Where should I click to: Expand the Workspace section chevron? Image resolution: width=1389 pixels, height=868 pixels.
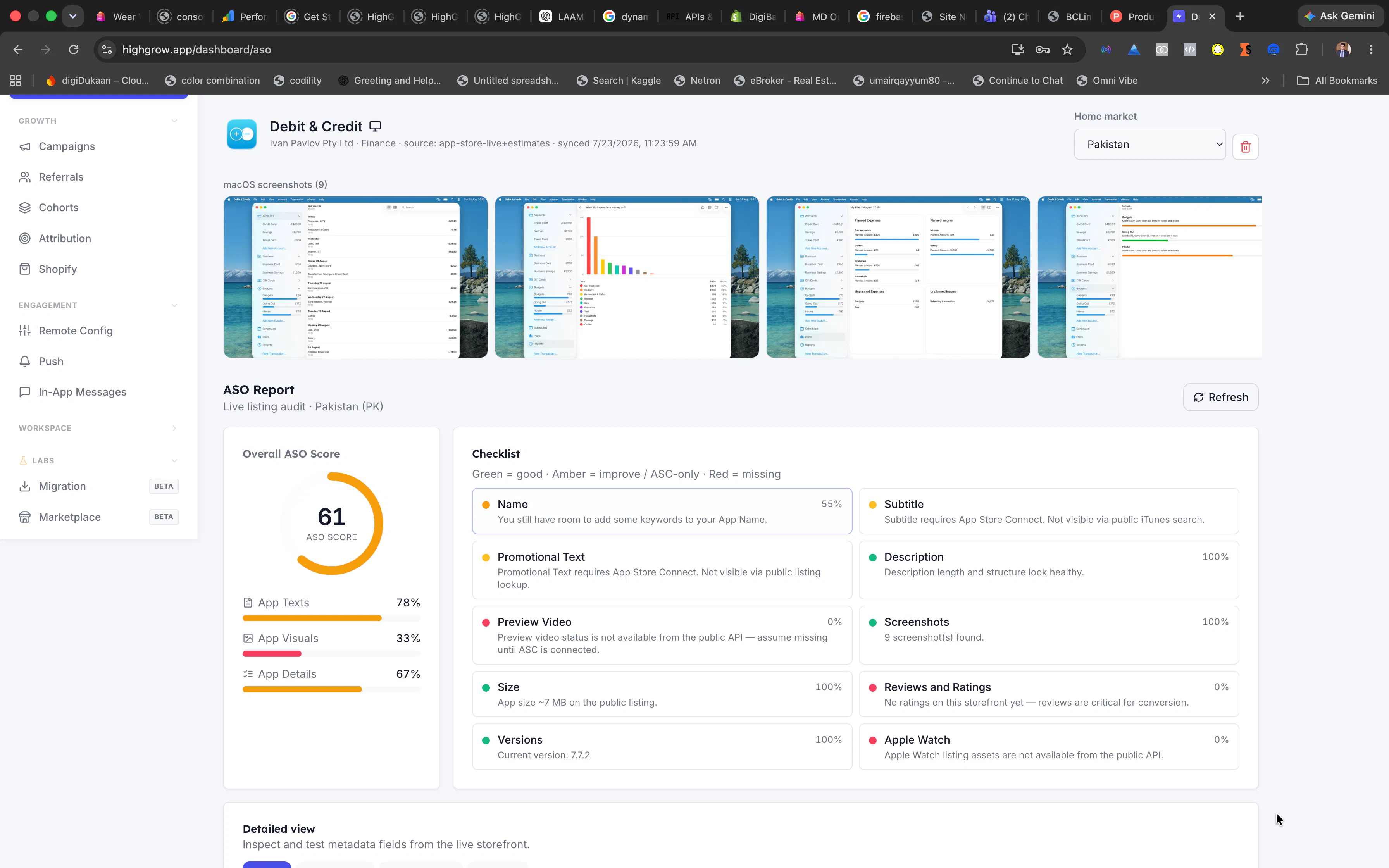pos(174,428)
